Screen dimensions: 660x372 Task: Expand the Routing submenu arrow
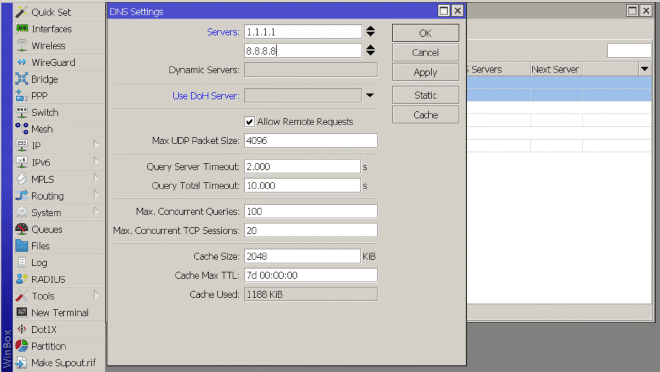96,195
